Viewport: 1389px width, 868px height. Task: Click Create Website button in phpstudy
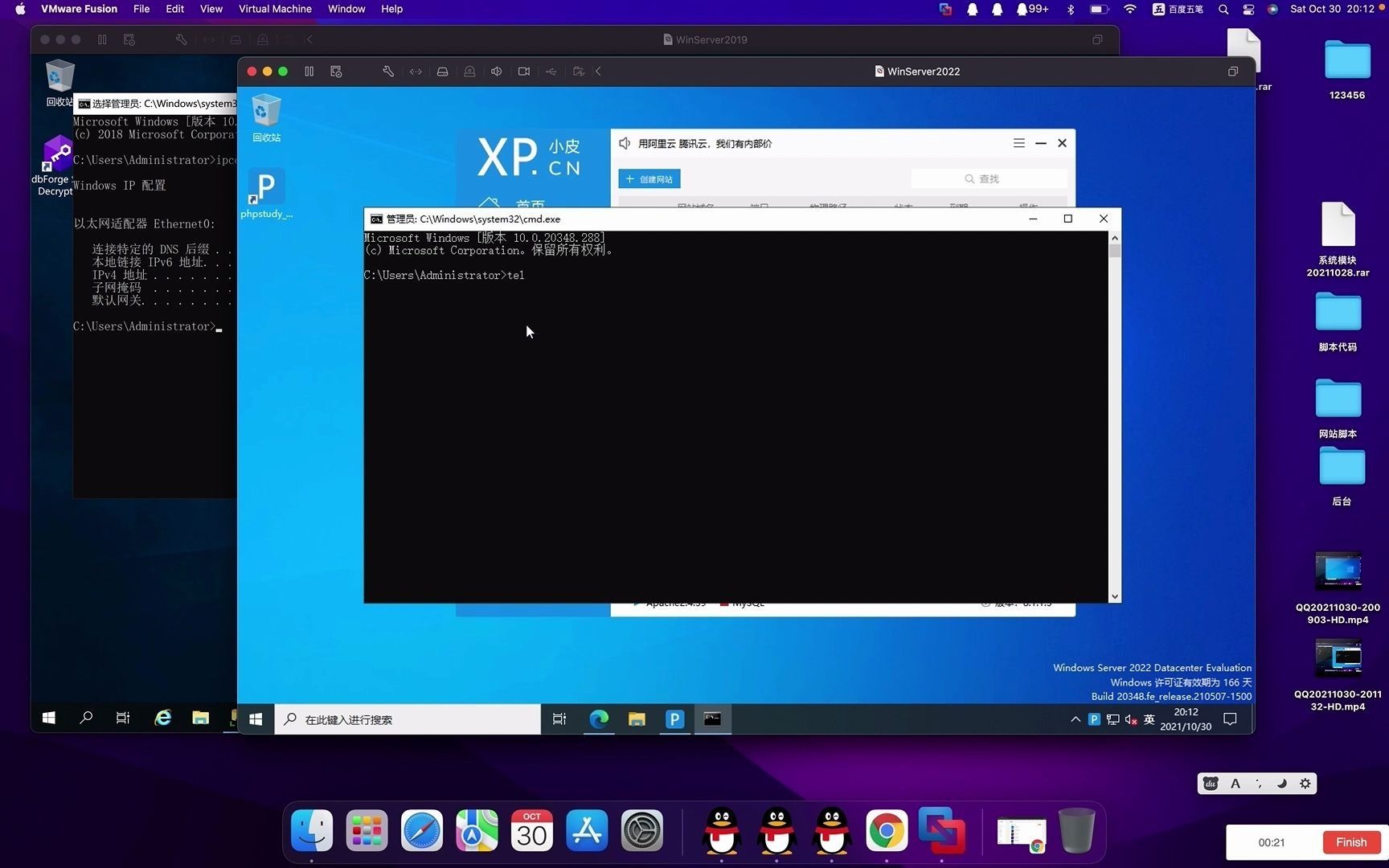(649, 179)
